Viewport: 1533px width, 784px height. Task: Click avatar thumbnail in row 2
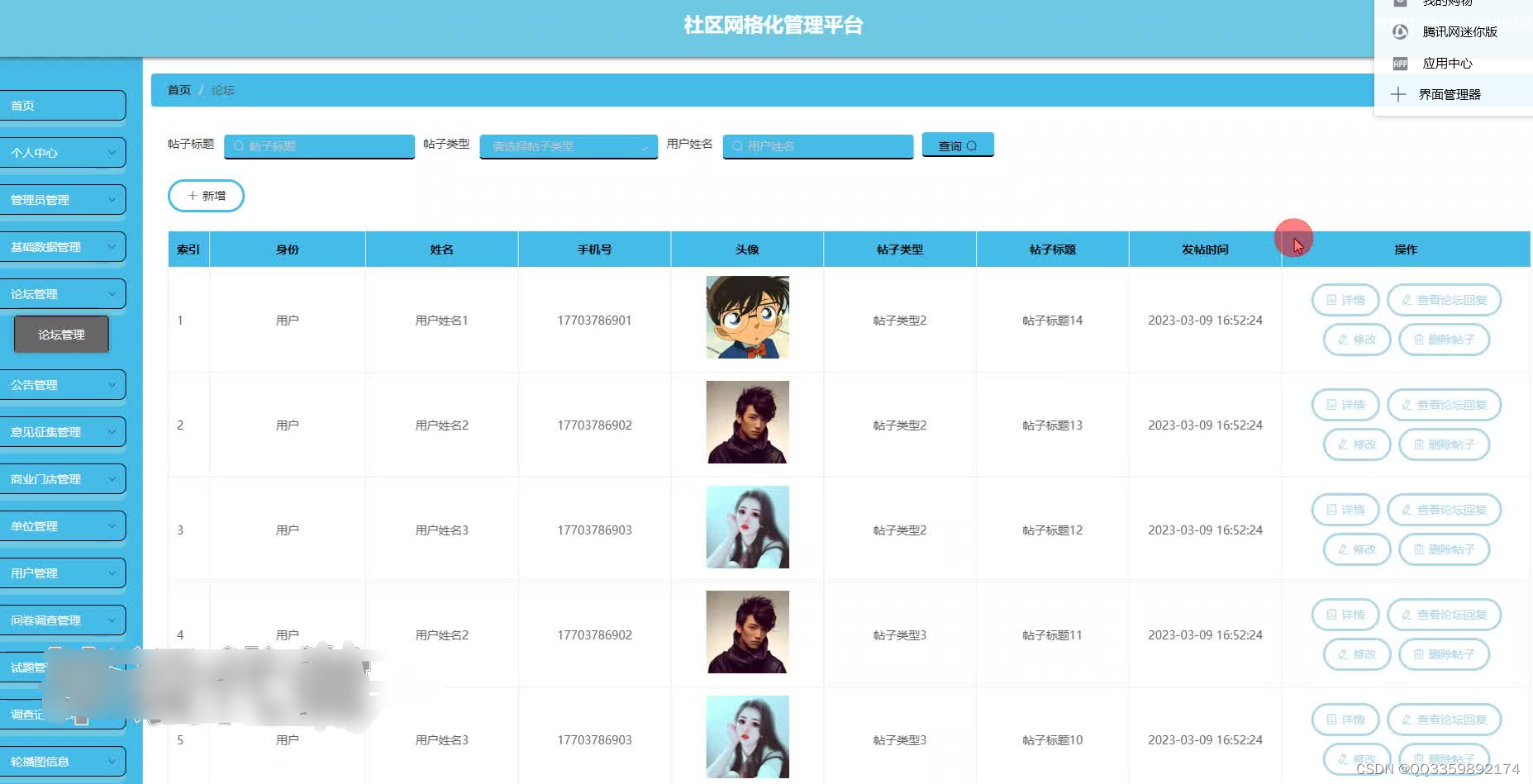[747, 422]
